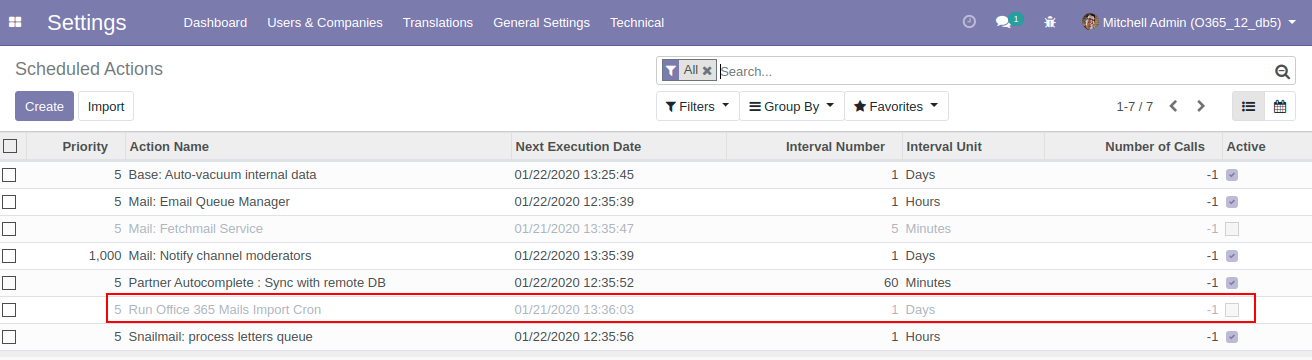1312x360 pixels.
Task: Go to previous page of records
Action: coord(1173,106)
